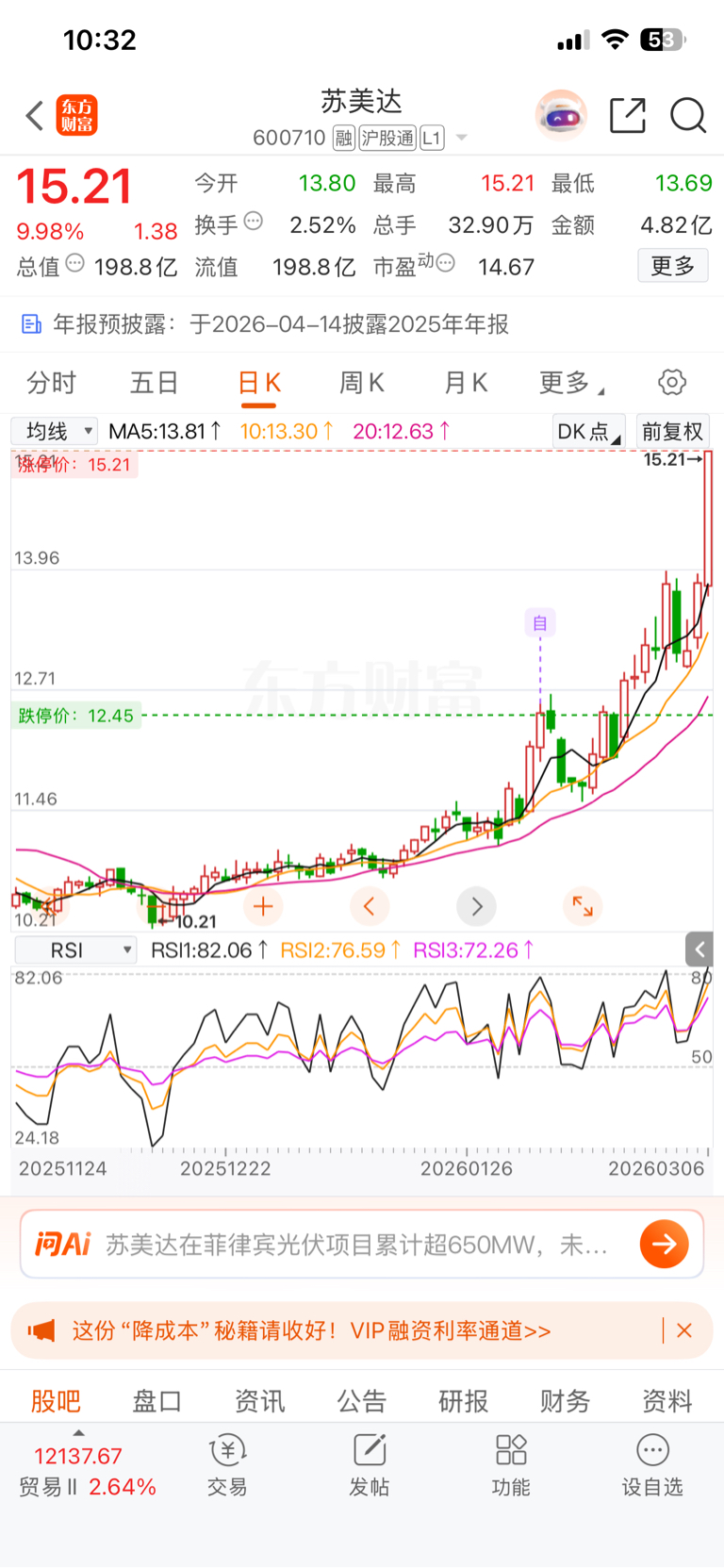The height and width of the screenshot is (1568, 724).
Task: Open 研报 tab
Action: pyautogui.click(x=464, y=1401)
